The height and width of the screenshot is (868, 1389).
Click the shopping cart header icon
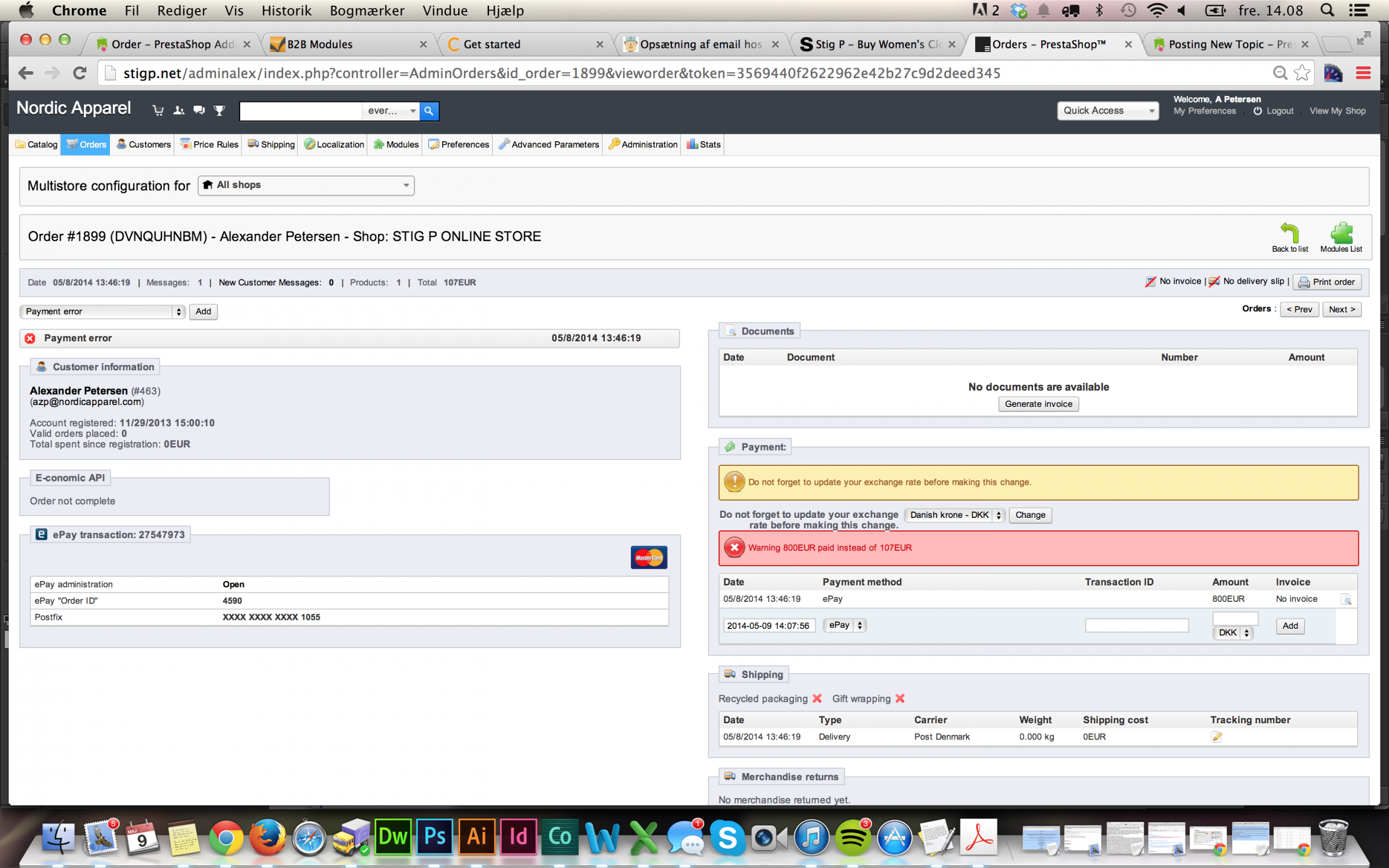[x=157, y=111]
